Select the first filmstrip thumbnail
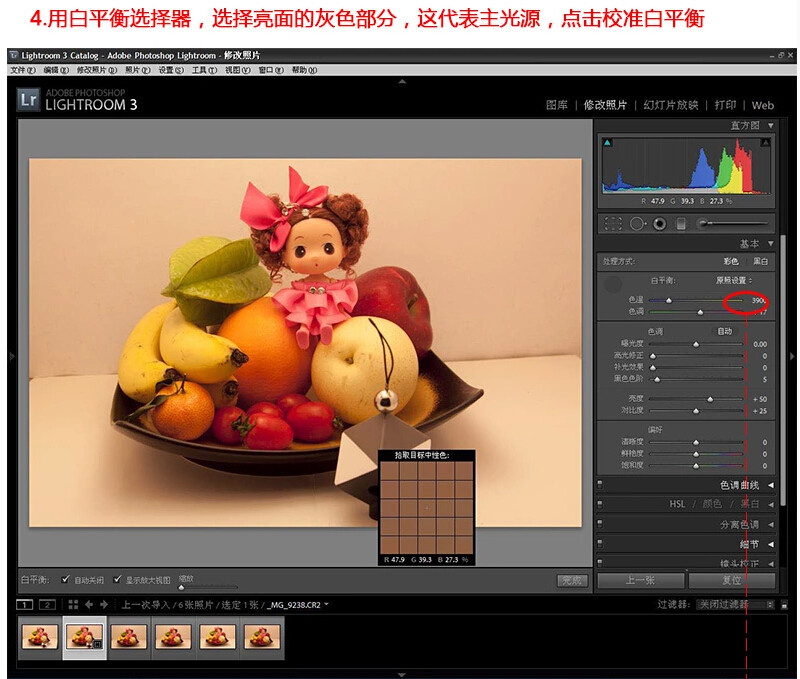Image resolution: width=800 pixels, height=679 pixels. [x=40, y=637]
